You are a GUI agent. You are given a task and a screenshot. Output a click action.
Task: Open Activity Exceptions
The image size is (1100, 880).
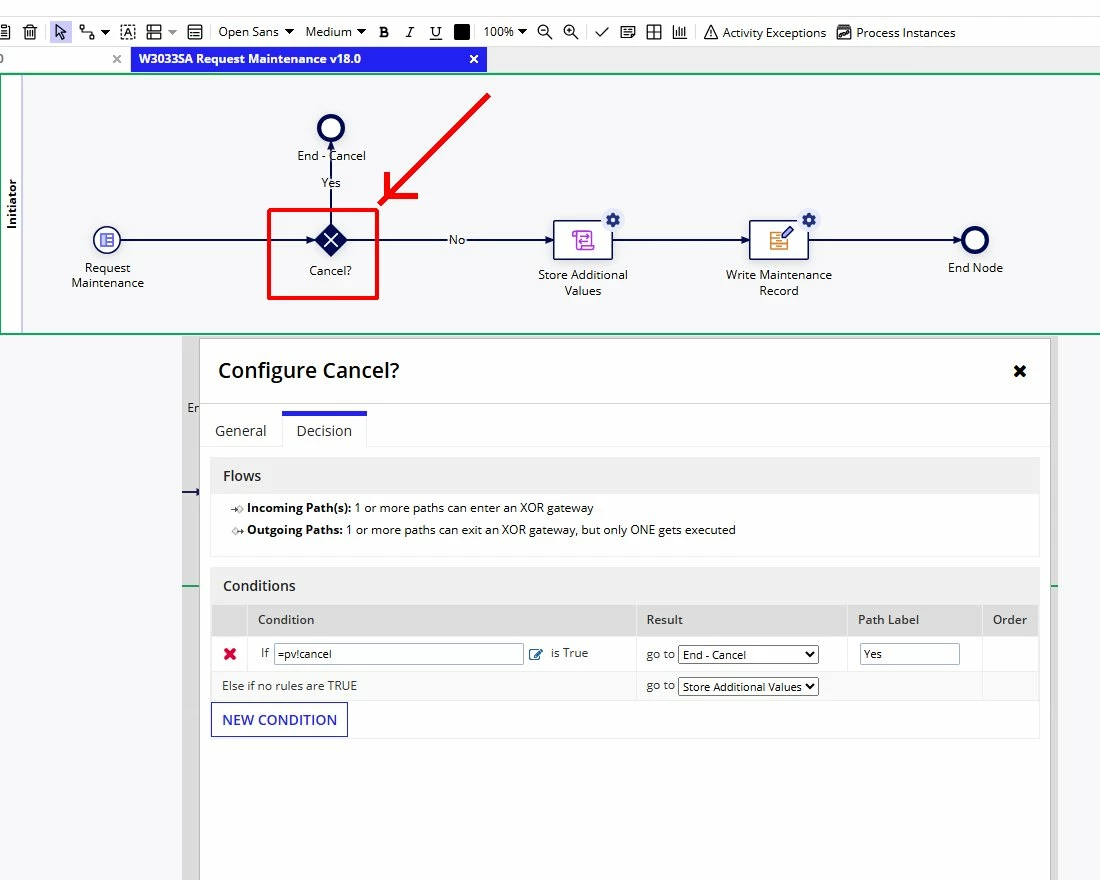[765, 32]
